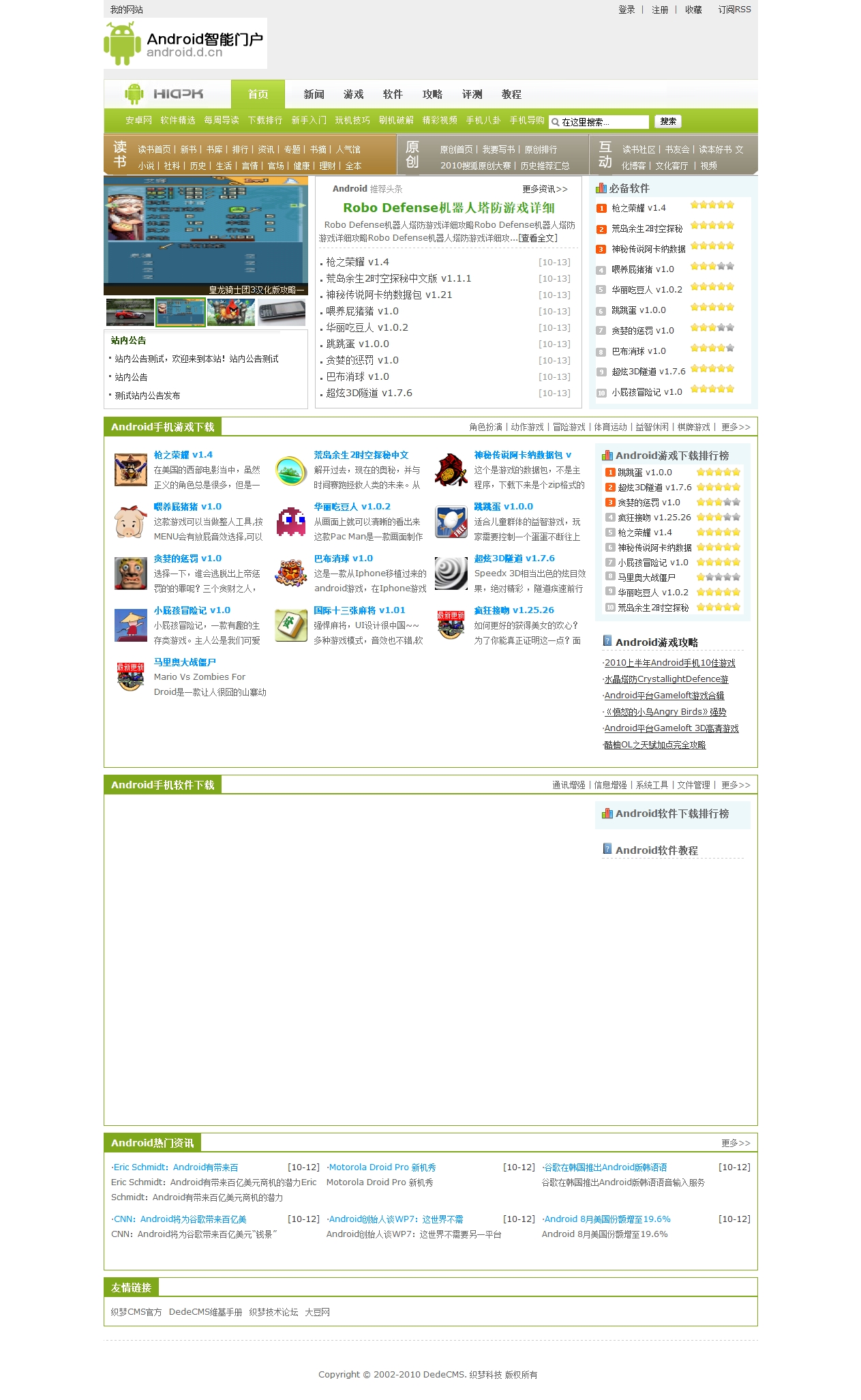Screen dimensions: 861x1400
Task: Open 刷机破解 in green submenu
Action: [396, 120]
